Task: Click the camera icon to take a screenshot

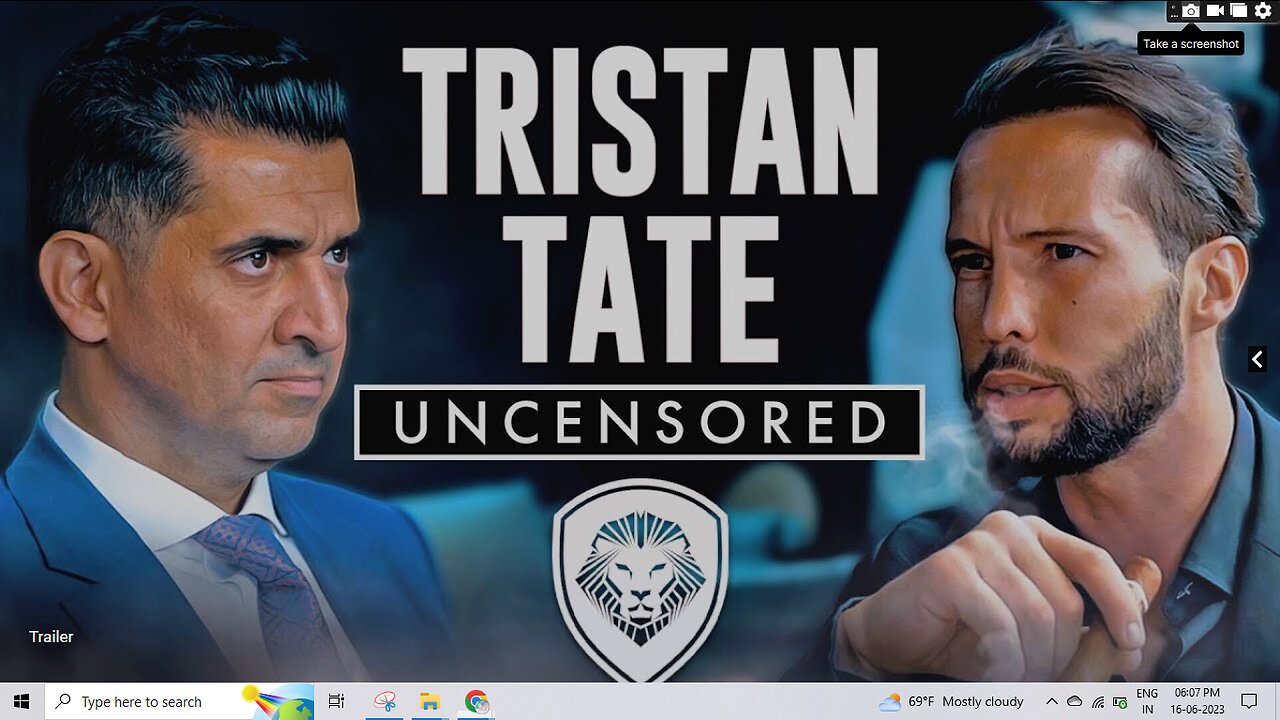Action: coord(1190,11)
